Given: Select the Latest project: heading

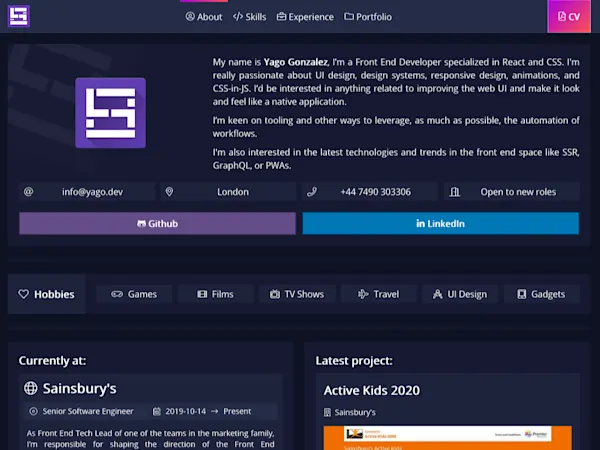Looking at the screenshot, I should [x=354, y=360].
